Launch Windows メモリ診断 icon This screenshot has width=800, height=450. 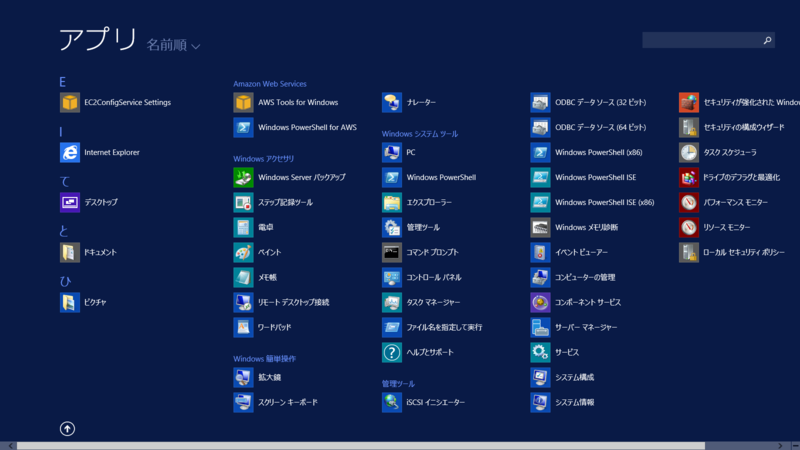coord(540,228)
